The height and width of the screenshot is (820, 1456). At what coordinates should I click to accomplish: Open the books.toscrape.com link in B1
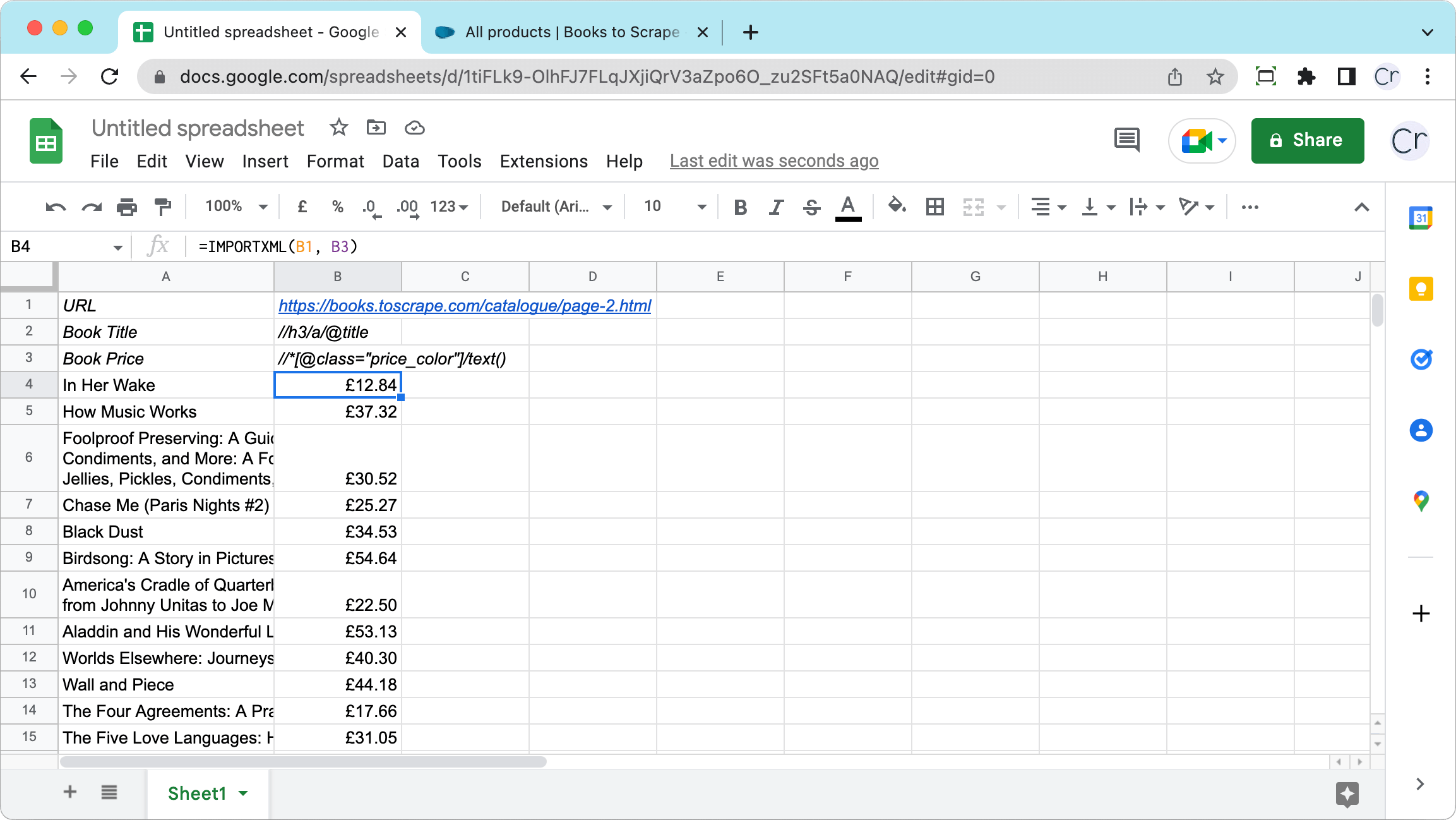click(x=465, y=306)
